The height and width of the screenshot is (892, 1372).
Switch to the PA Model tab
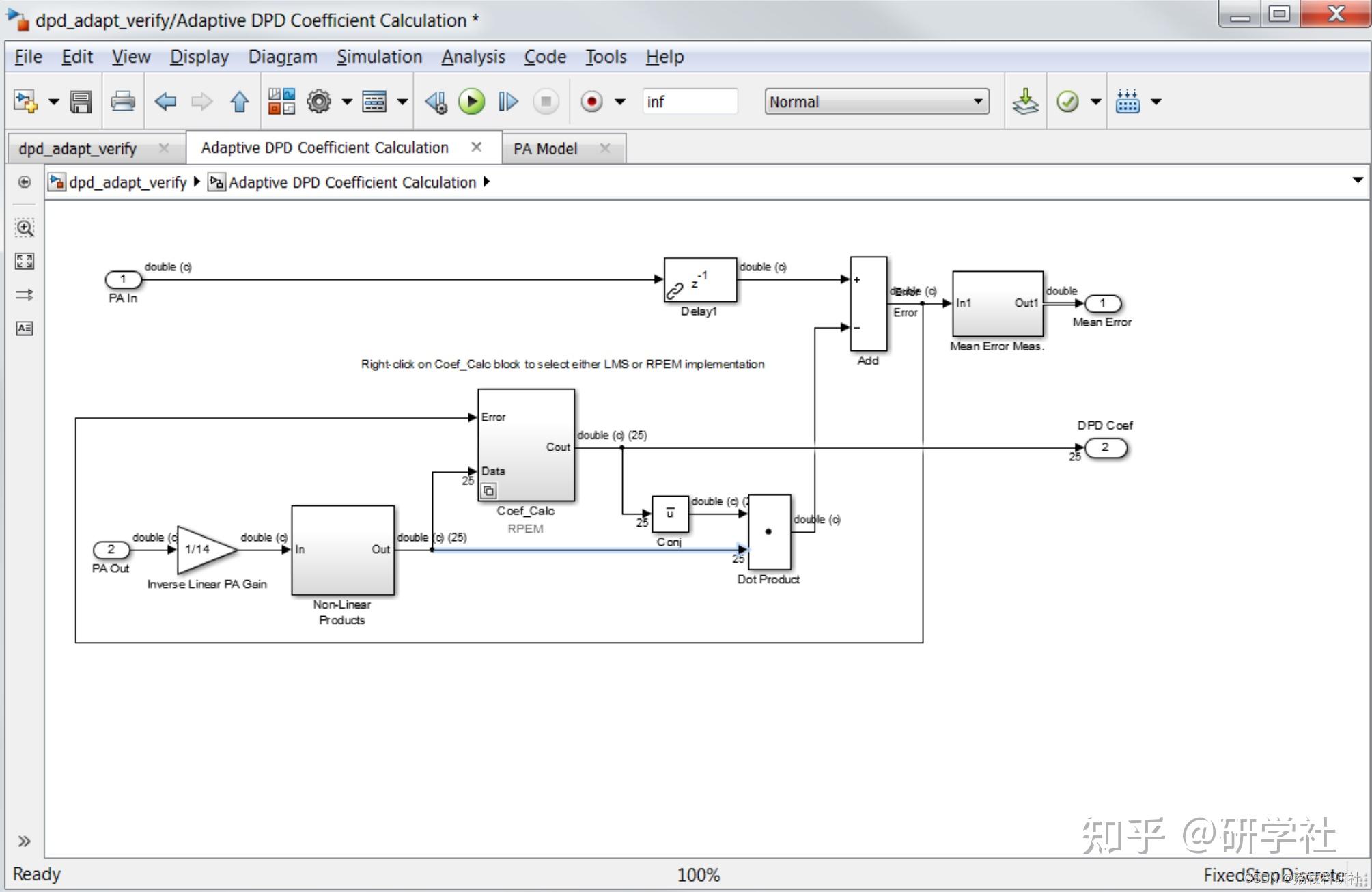point(545,148)
